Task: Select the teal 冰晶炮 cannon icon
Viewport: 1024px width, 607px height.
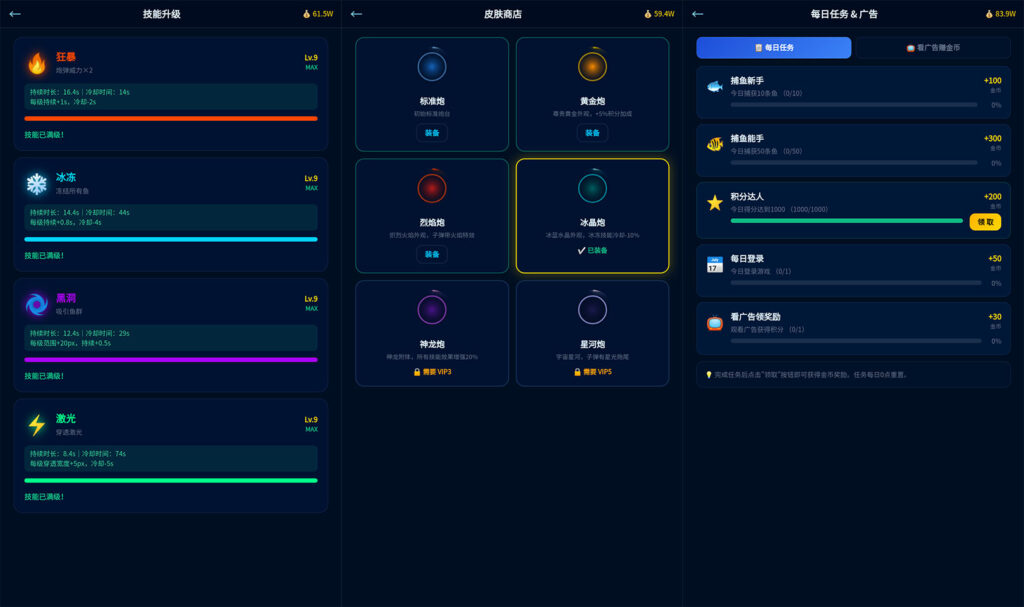Action: point(592,188)
